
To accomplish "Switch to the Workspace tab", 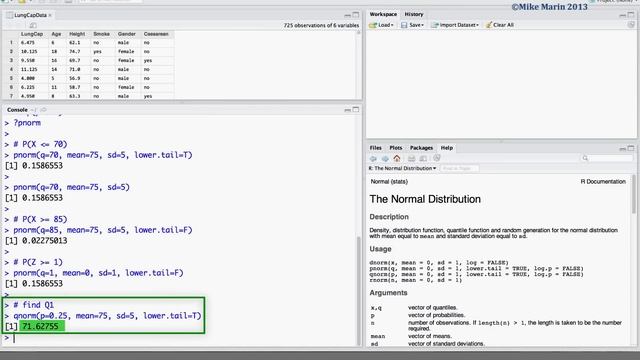I will pos(383,14).
